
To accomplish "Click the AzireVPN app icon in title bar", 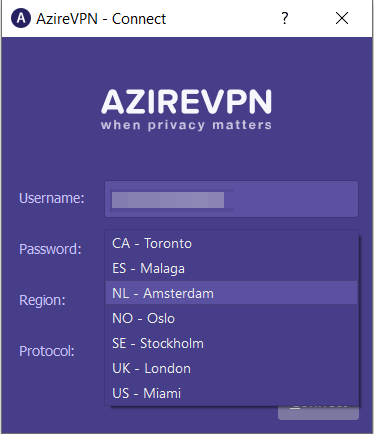I will [x=21, y=18].
